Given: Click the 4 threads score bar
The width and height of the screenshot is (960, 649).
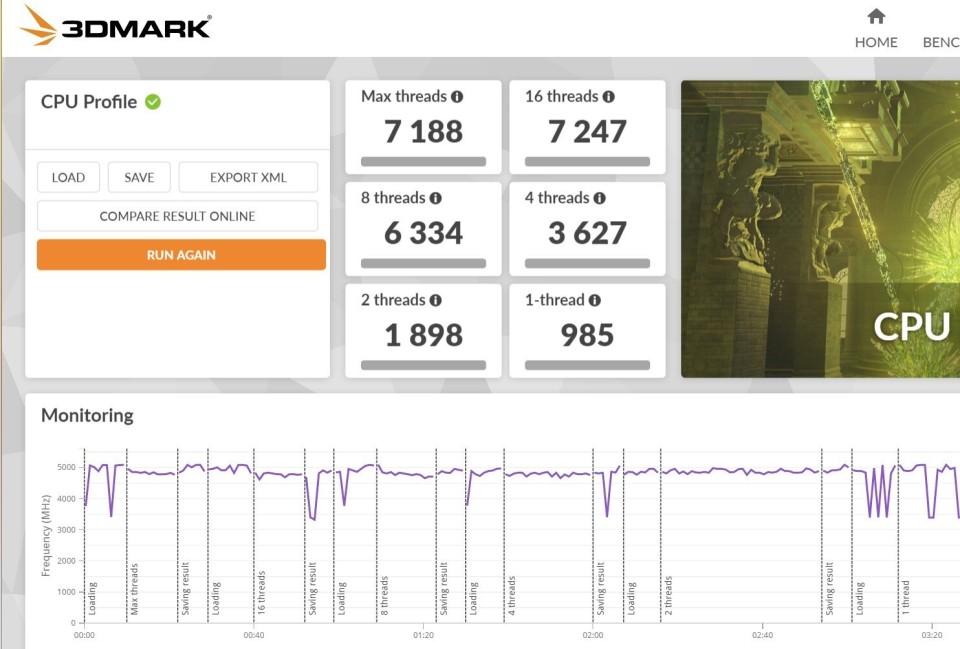Looking at the screenshot, I should coord(587,263).
